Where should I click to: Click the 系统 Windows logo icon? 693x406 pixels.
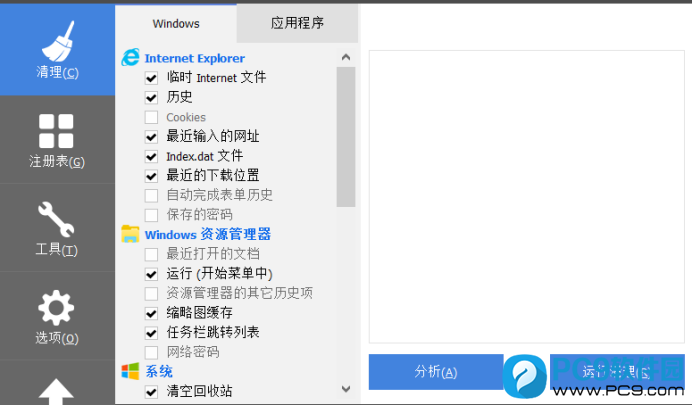130,371
